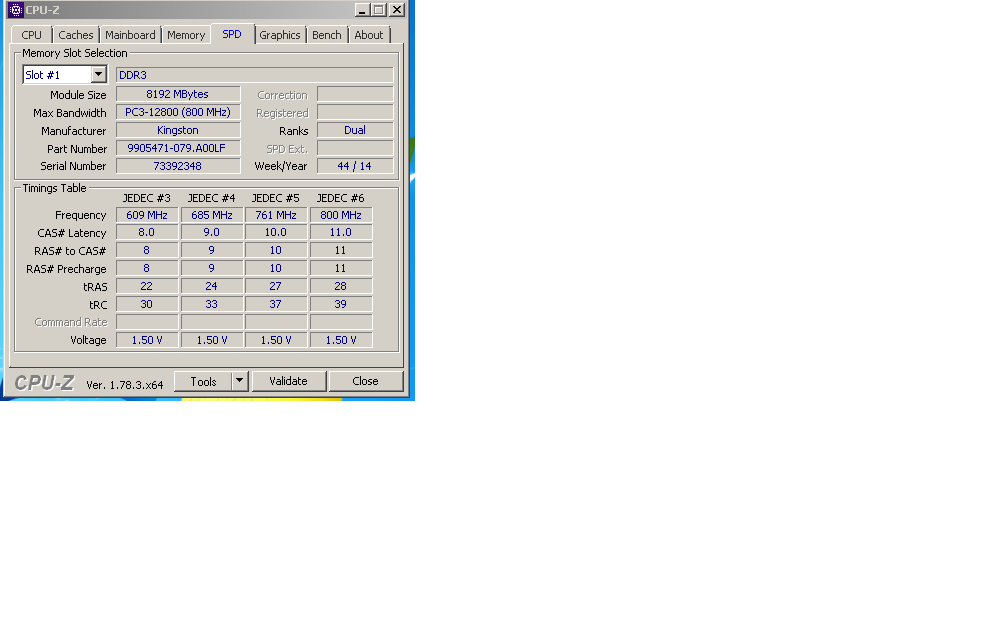Image resolution: width=1008 pixels, height=630 pixels.
Task: Click the 761 MHz frequency cell
Action: click(x=276, y=215)
